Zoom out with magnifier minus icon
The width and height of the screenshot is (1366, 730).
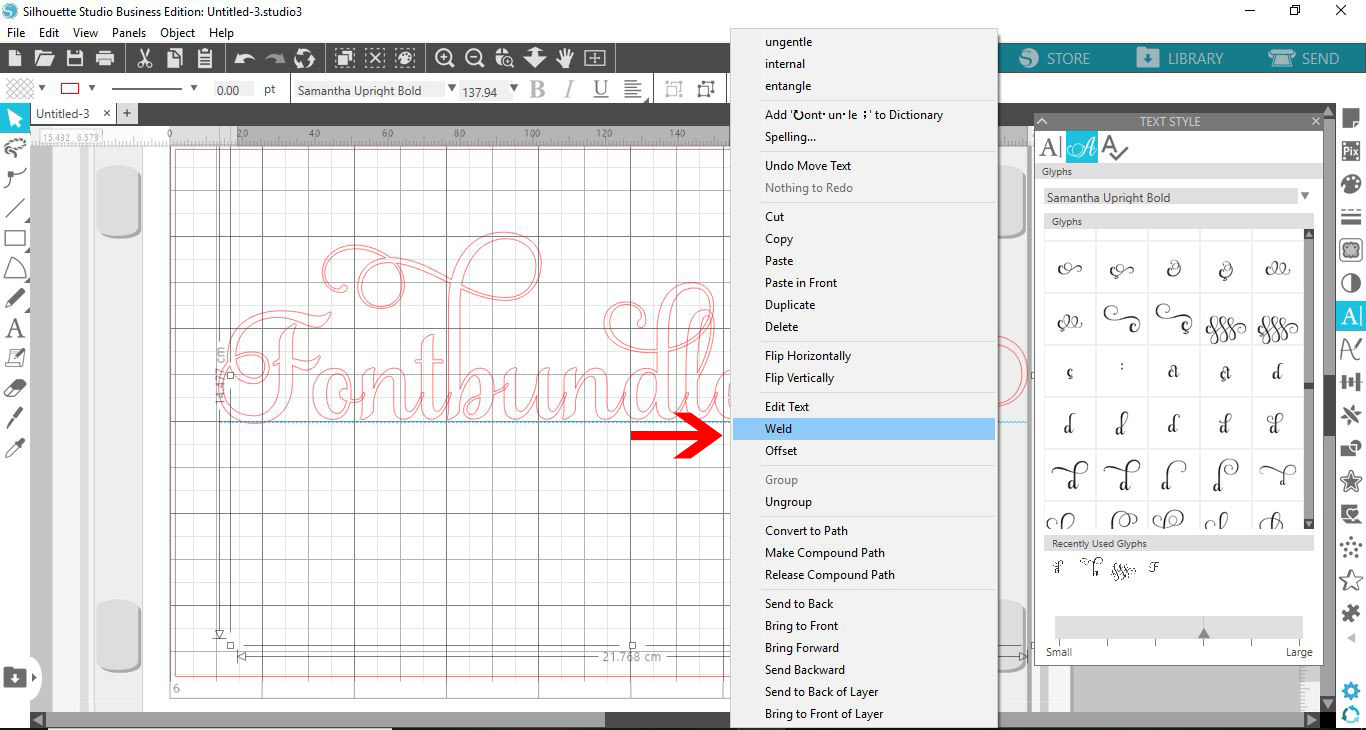(x=475, y=58)
